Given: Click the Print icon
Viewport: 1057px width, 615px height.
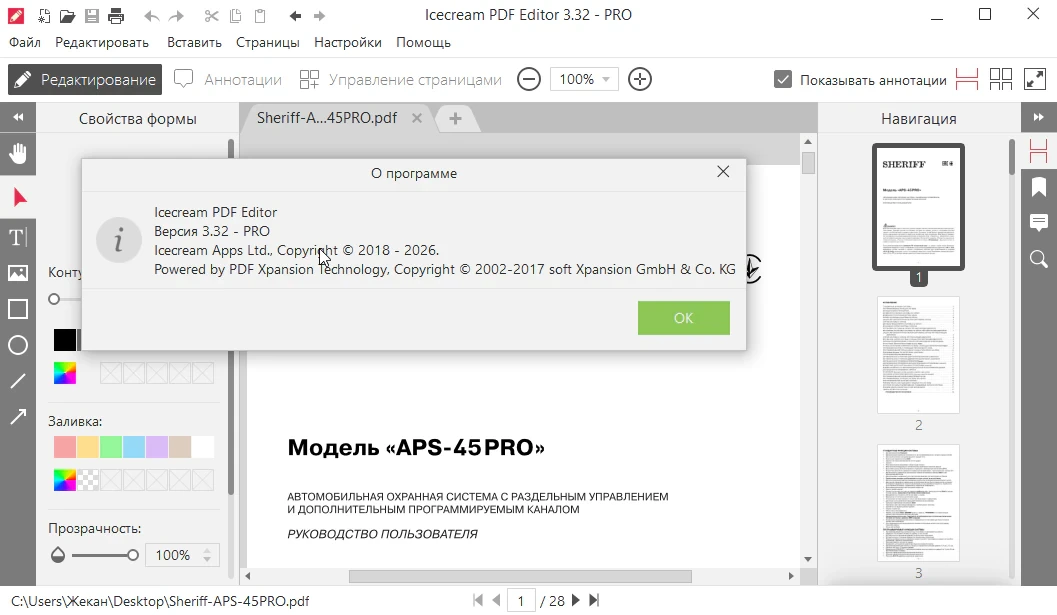Looking at the screenshot, I should click(116, 16).
